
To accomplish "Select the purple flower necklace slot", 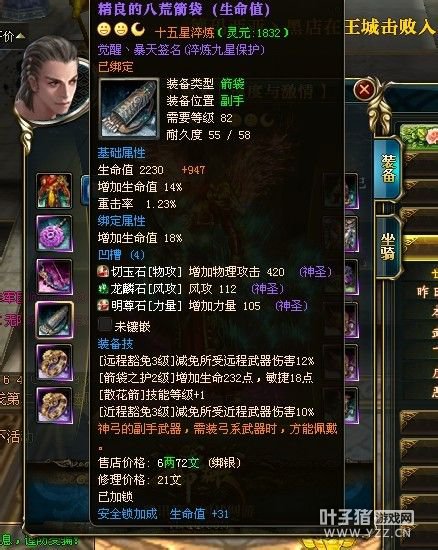I will (x=54, y=234).
